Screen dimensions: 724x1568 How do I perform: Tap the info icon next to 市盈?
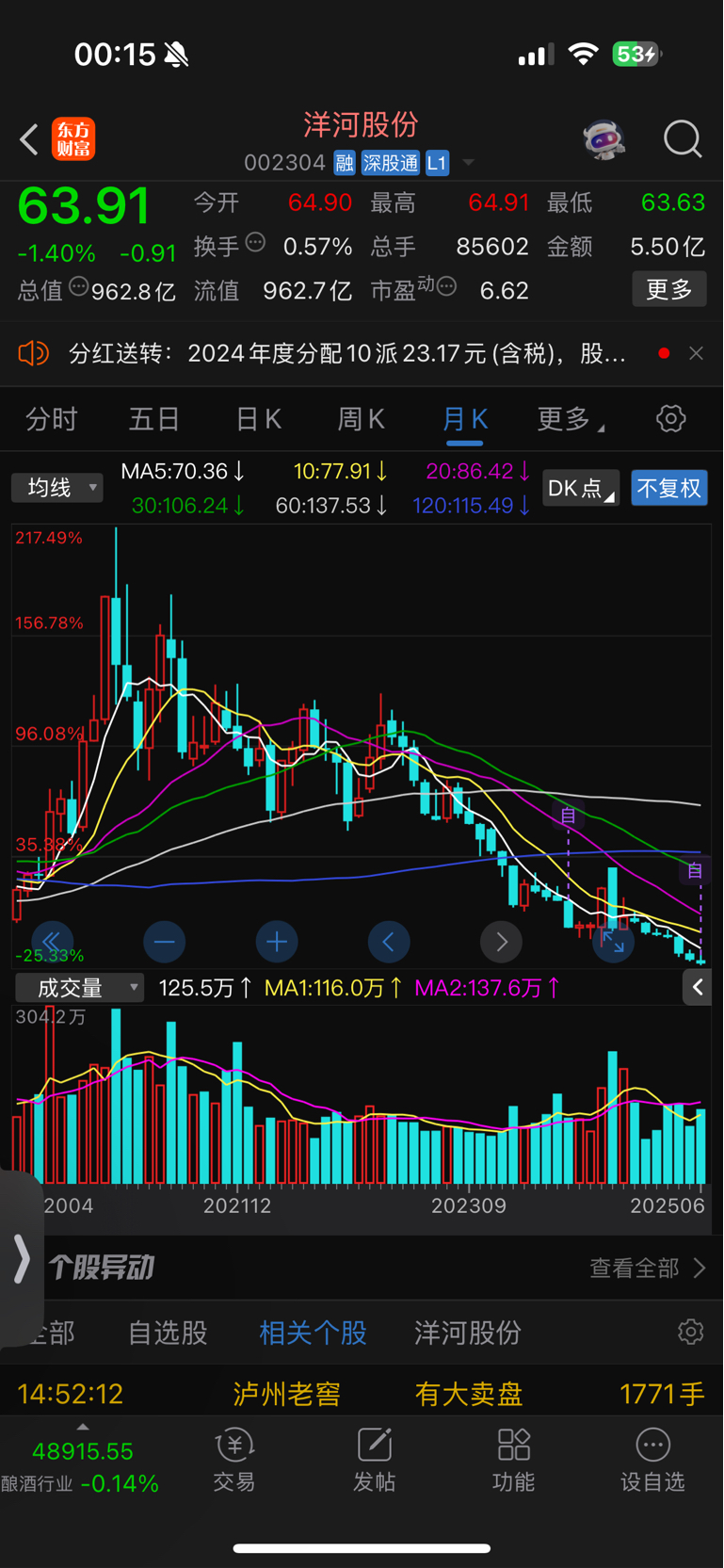[x=446, y=285]
